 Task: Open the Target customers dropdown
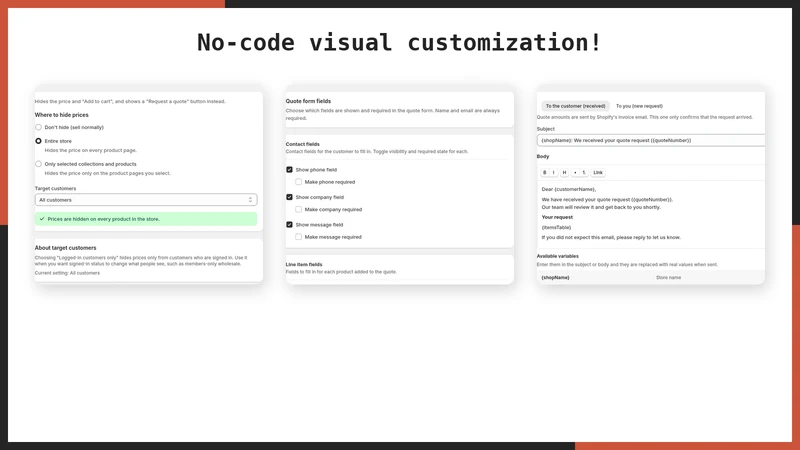[146, 200]
